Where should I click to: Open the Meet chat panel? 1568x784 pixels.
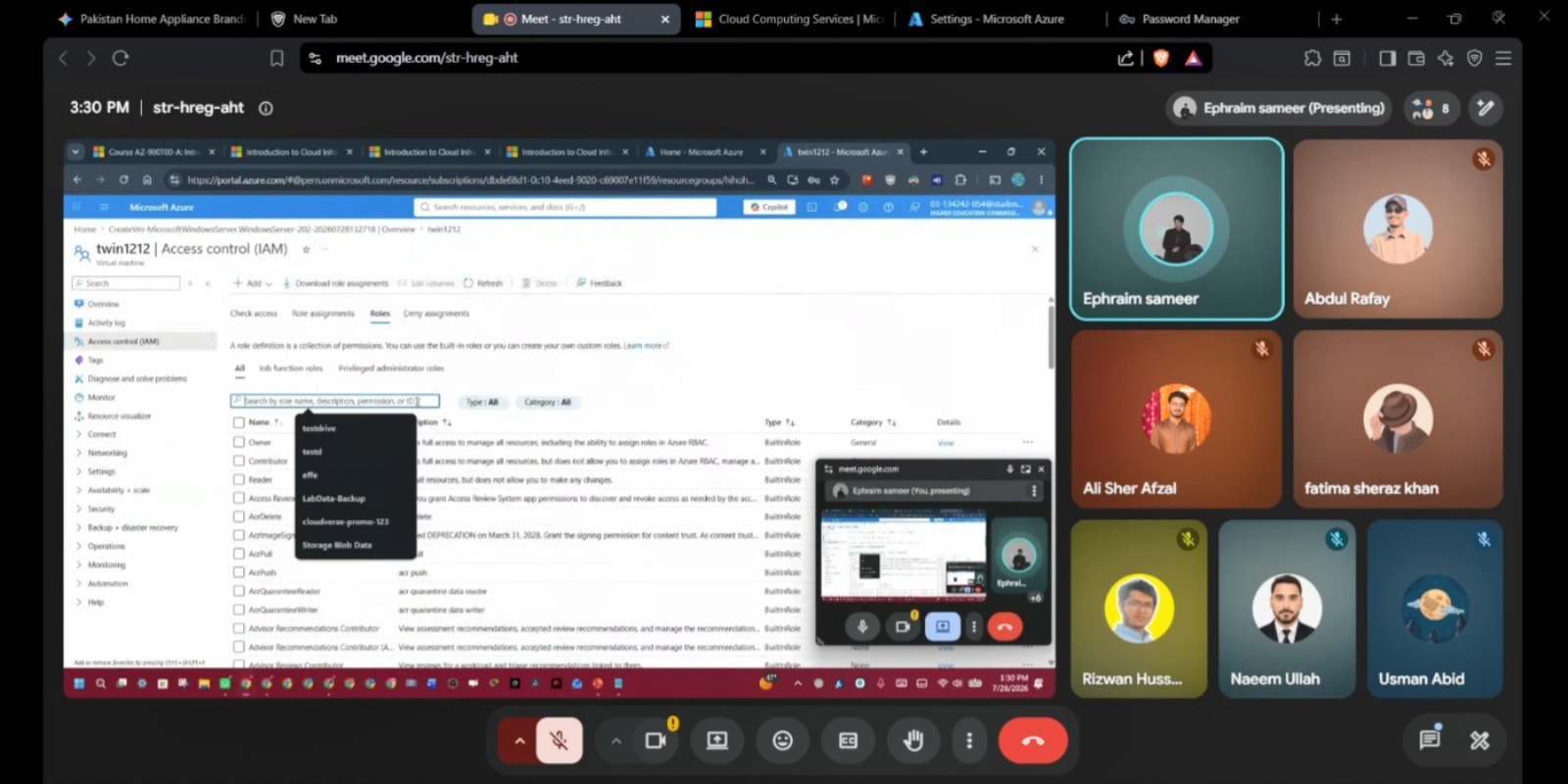coord(1430,740)
